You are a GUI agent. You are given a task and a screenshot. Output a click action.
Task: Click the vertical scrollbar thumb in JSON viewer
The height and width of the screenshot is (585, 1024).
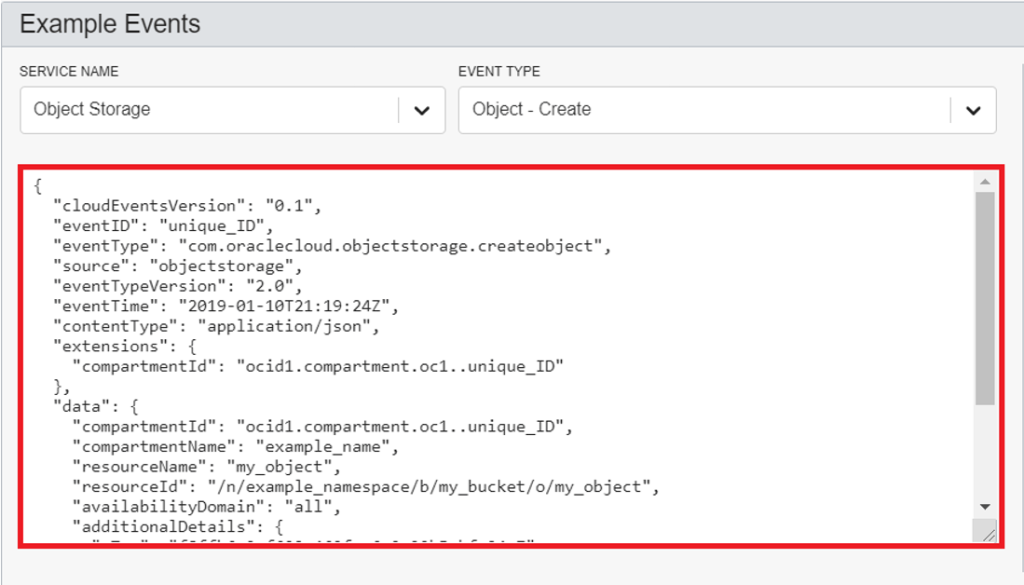[985, 298]
